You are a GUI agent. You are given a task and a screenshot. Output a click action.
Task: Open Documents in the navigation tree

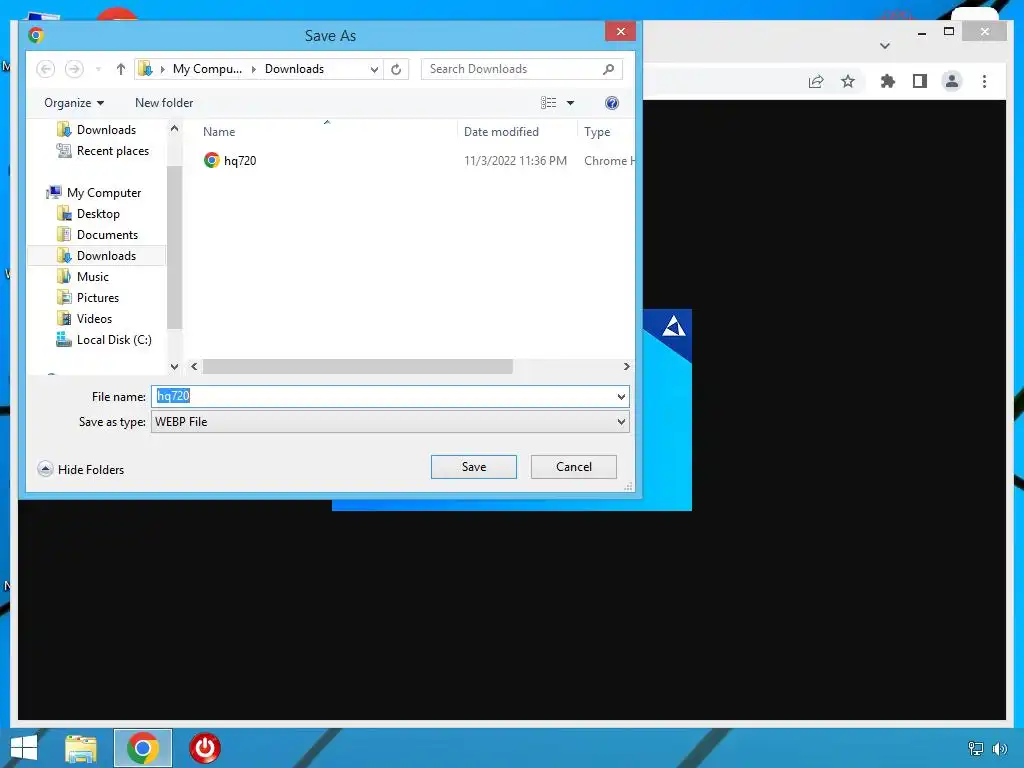pos(97,234)
